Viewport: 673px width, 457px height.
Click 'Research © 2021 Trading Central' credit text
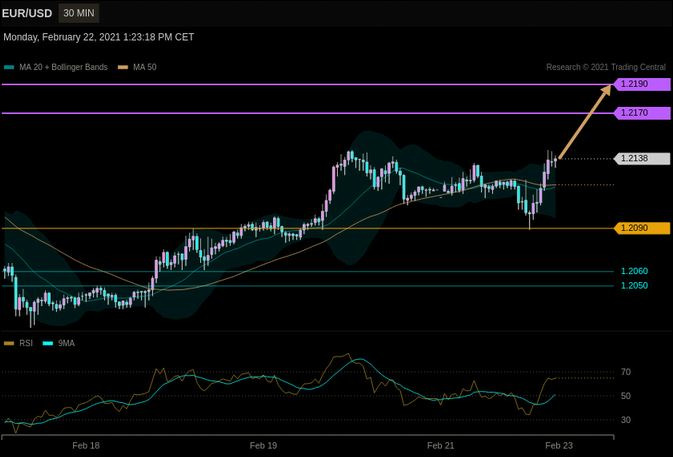pyautogui.click(x=606, y=67)
